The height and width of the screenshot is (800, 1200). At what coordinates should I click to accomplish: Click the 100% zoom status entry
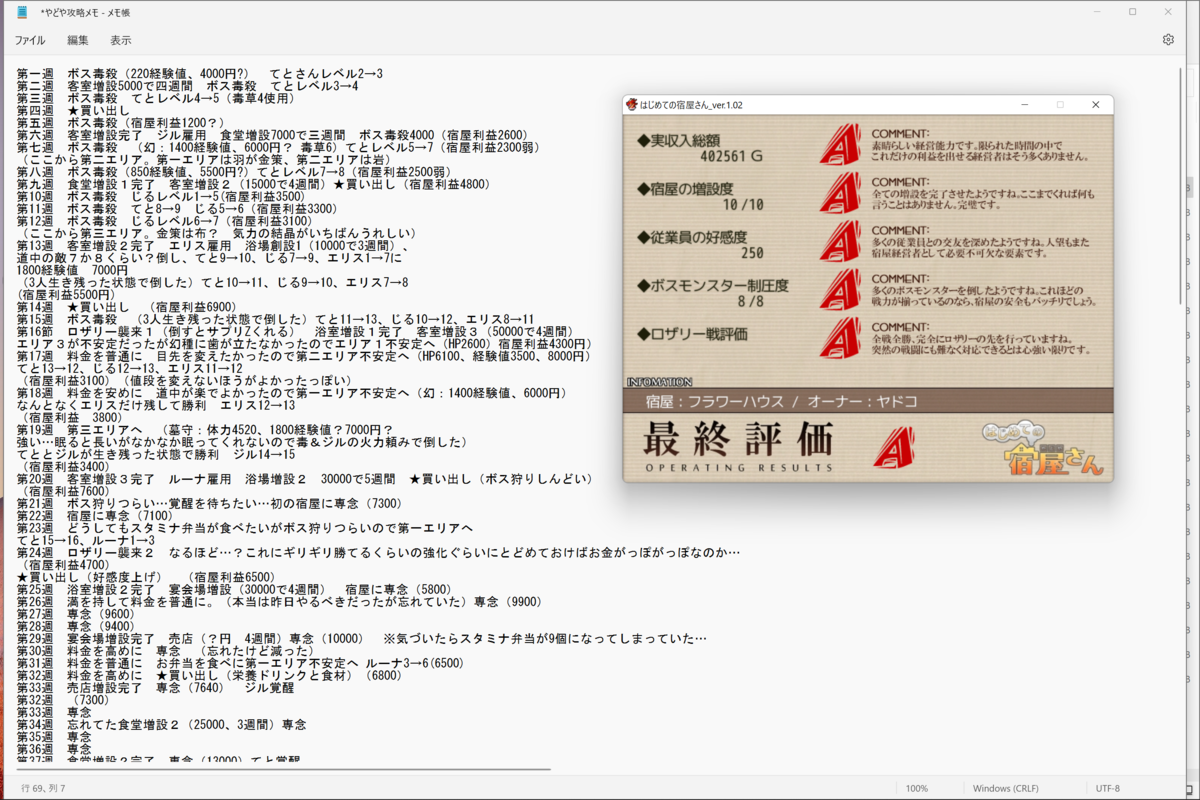[x=917, y=789]
